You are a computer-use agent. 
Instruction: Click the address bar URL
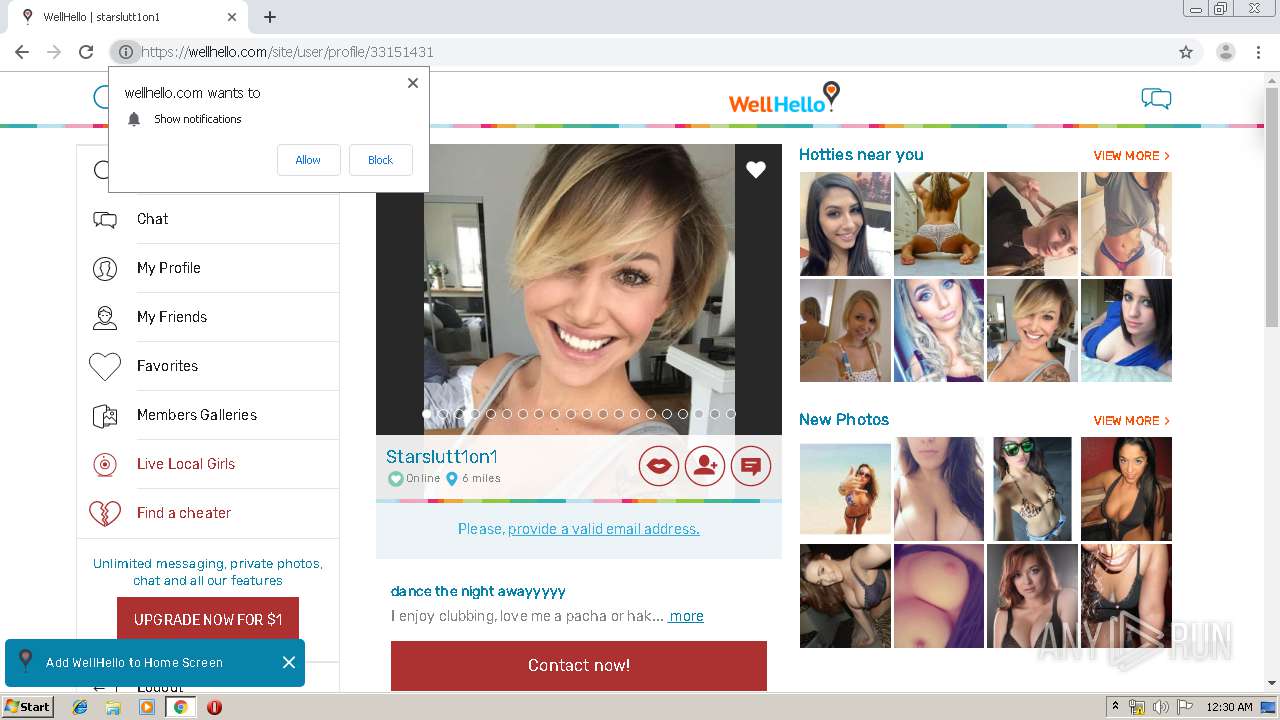coord(287,52)
